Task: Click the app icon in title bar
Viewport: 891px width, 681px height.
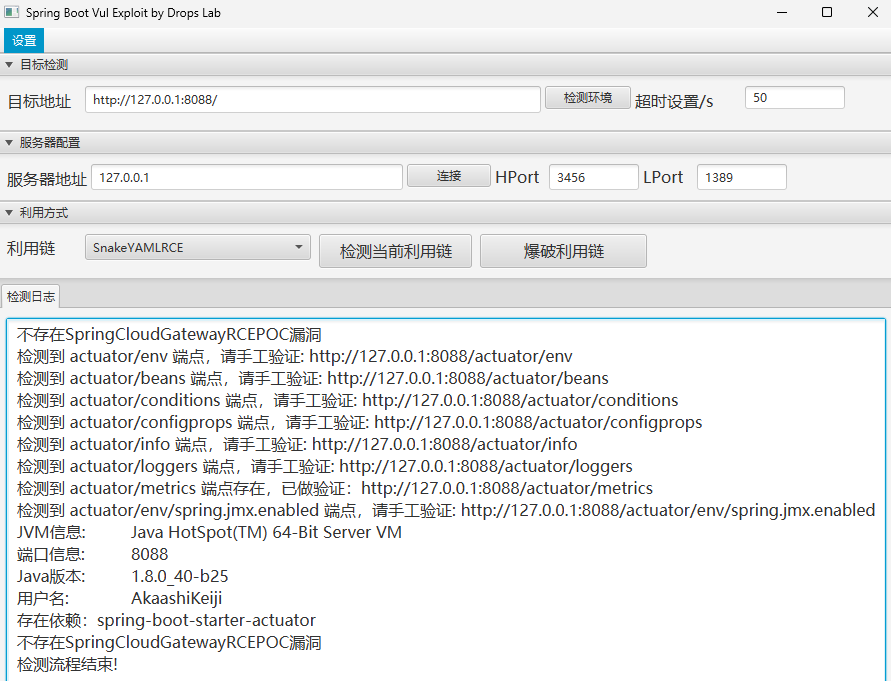Action: [11, 12]
